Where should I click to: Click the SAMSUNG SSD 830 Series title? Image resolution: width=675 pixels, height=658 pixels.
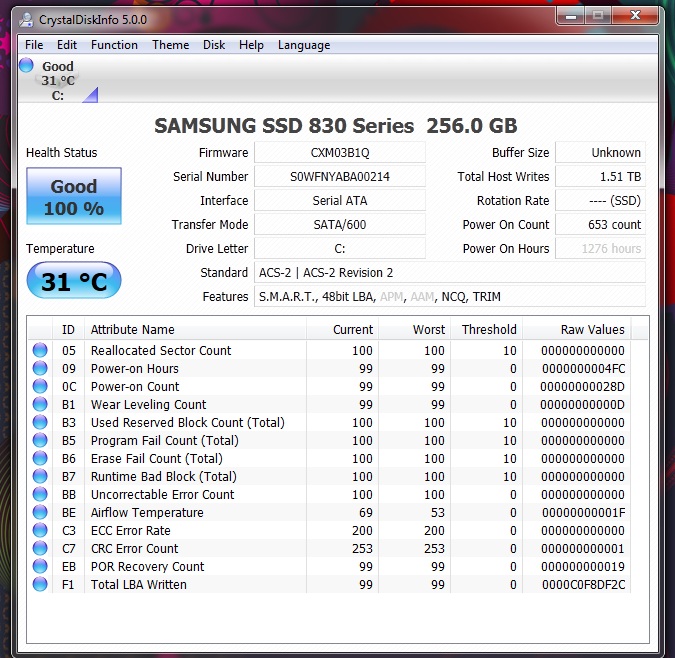(335, 126)
